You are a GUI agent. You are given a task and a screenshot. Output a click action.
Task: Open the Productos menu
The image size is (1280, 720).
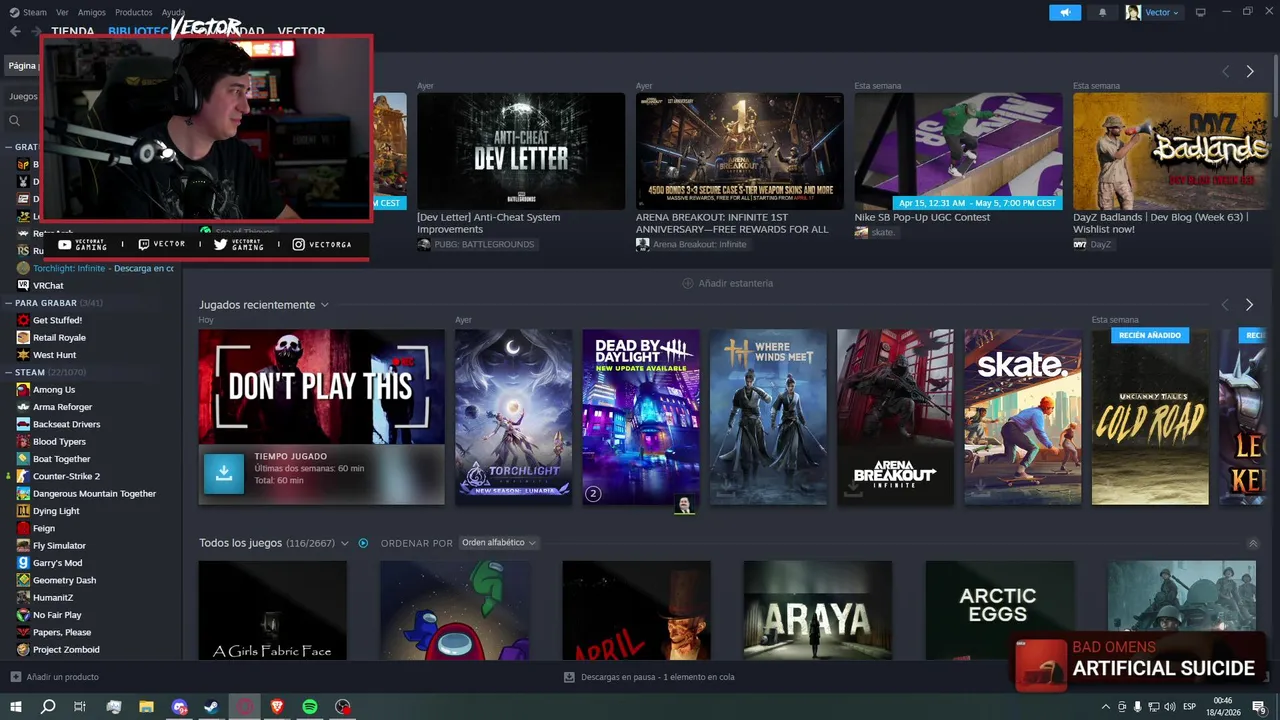coord(134,12)
